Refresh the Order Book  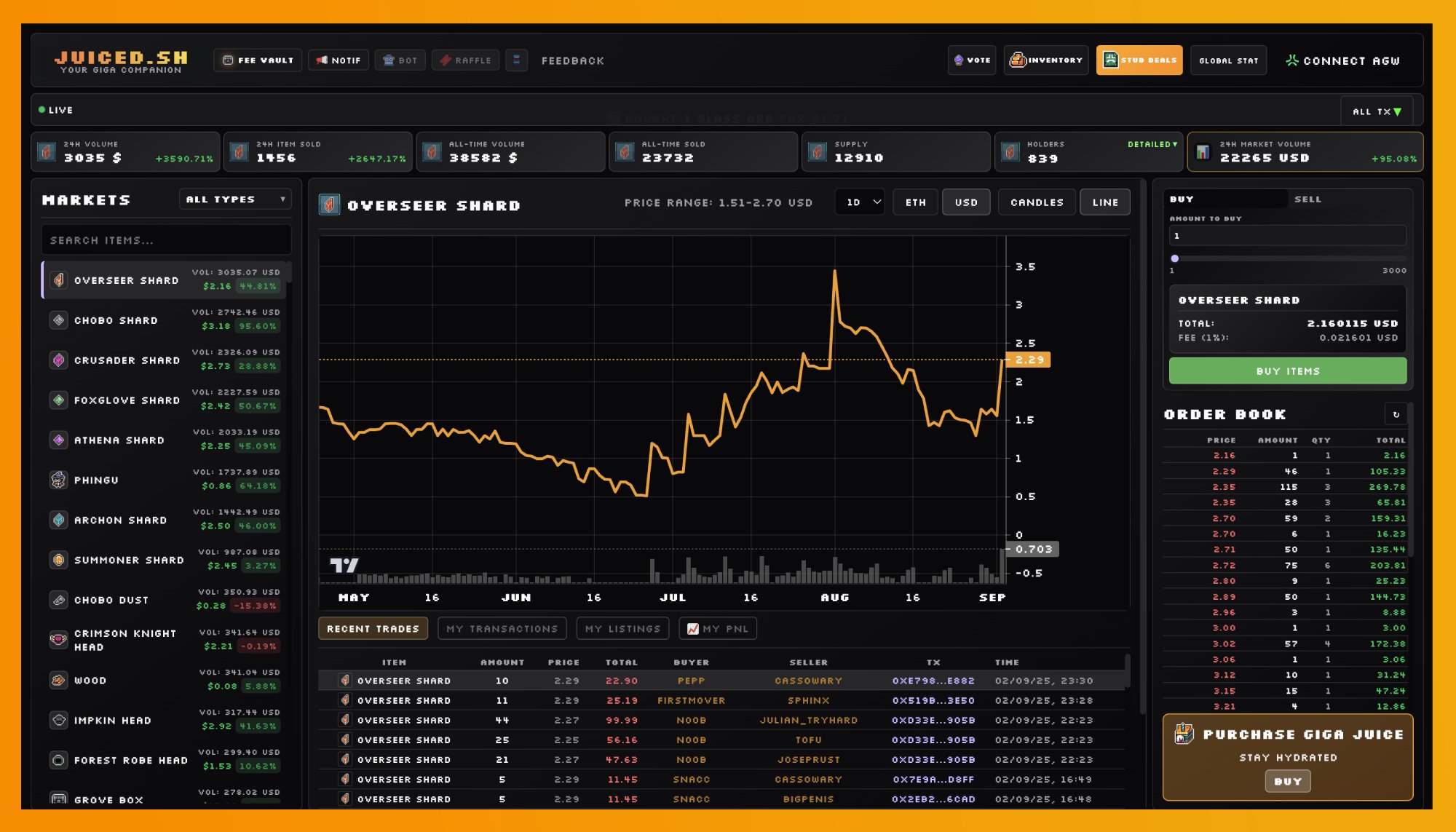pos(1396,414)
